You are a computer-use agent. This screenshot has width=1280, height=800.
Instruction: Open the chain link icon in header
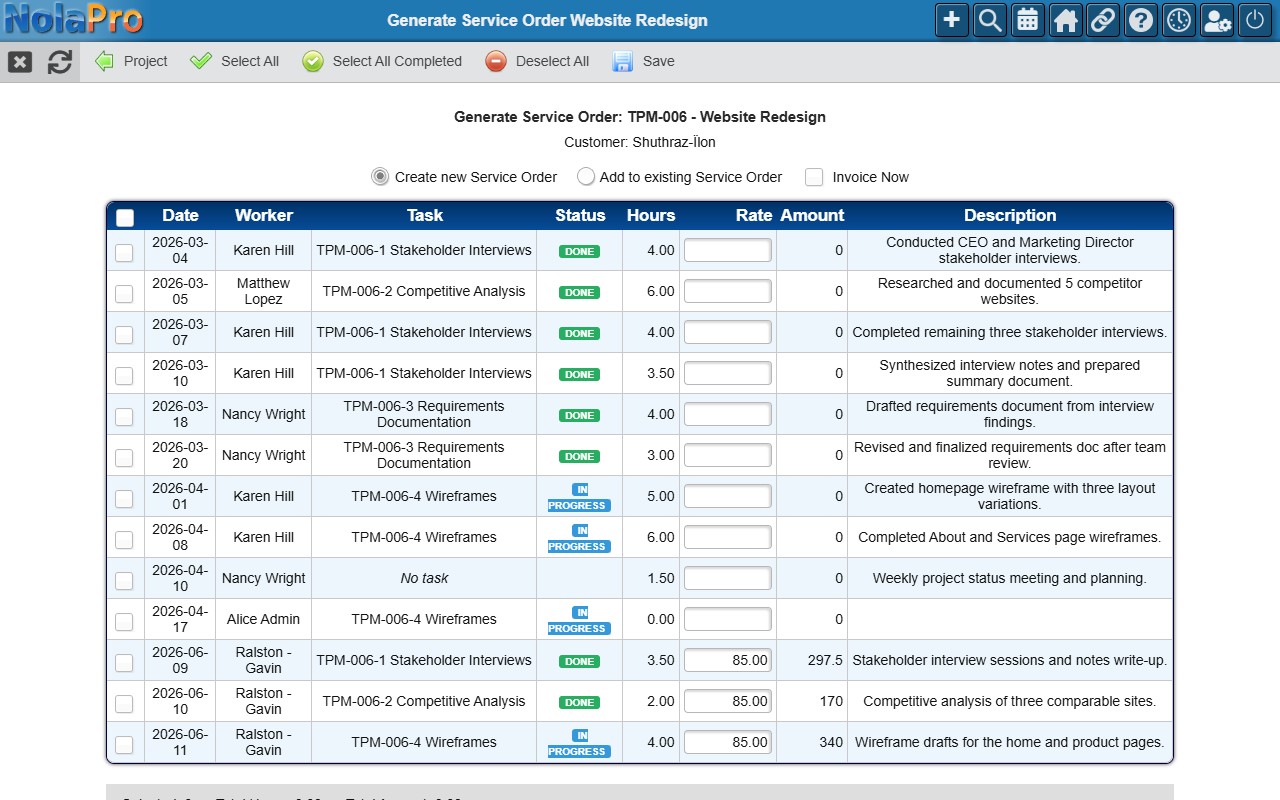tap(1103, 20)
